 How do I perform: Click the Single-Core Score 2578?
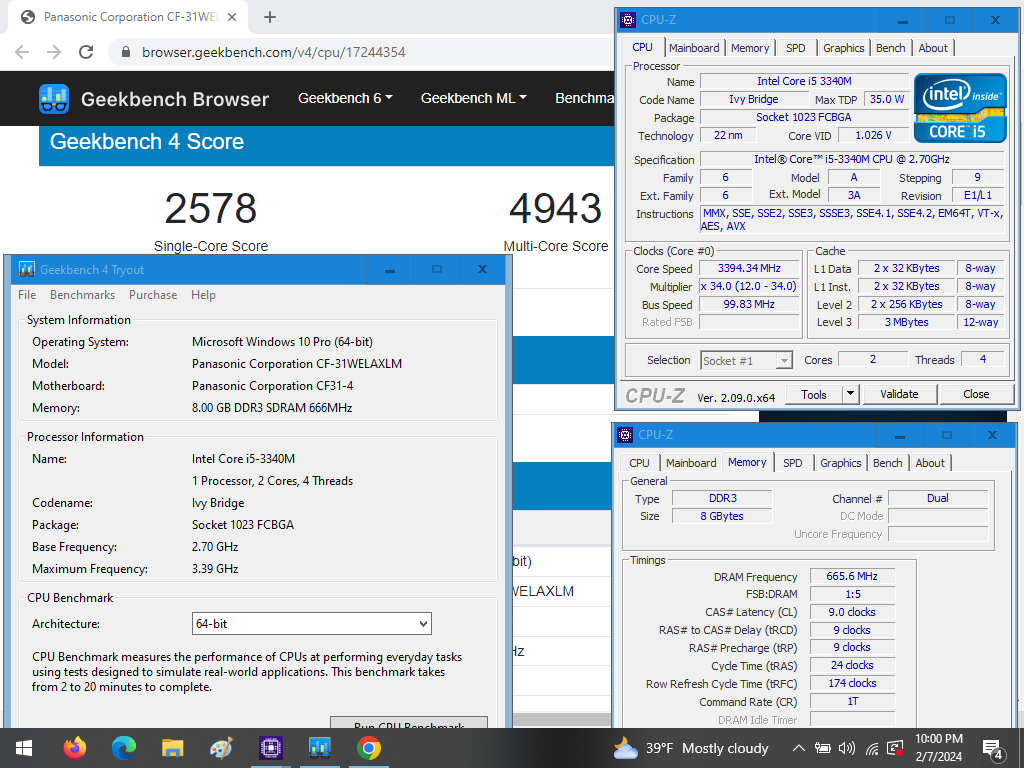tap(210, 208)
